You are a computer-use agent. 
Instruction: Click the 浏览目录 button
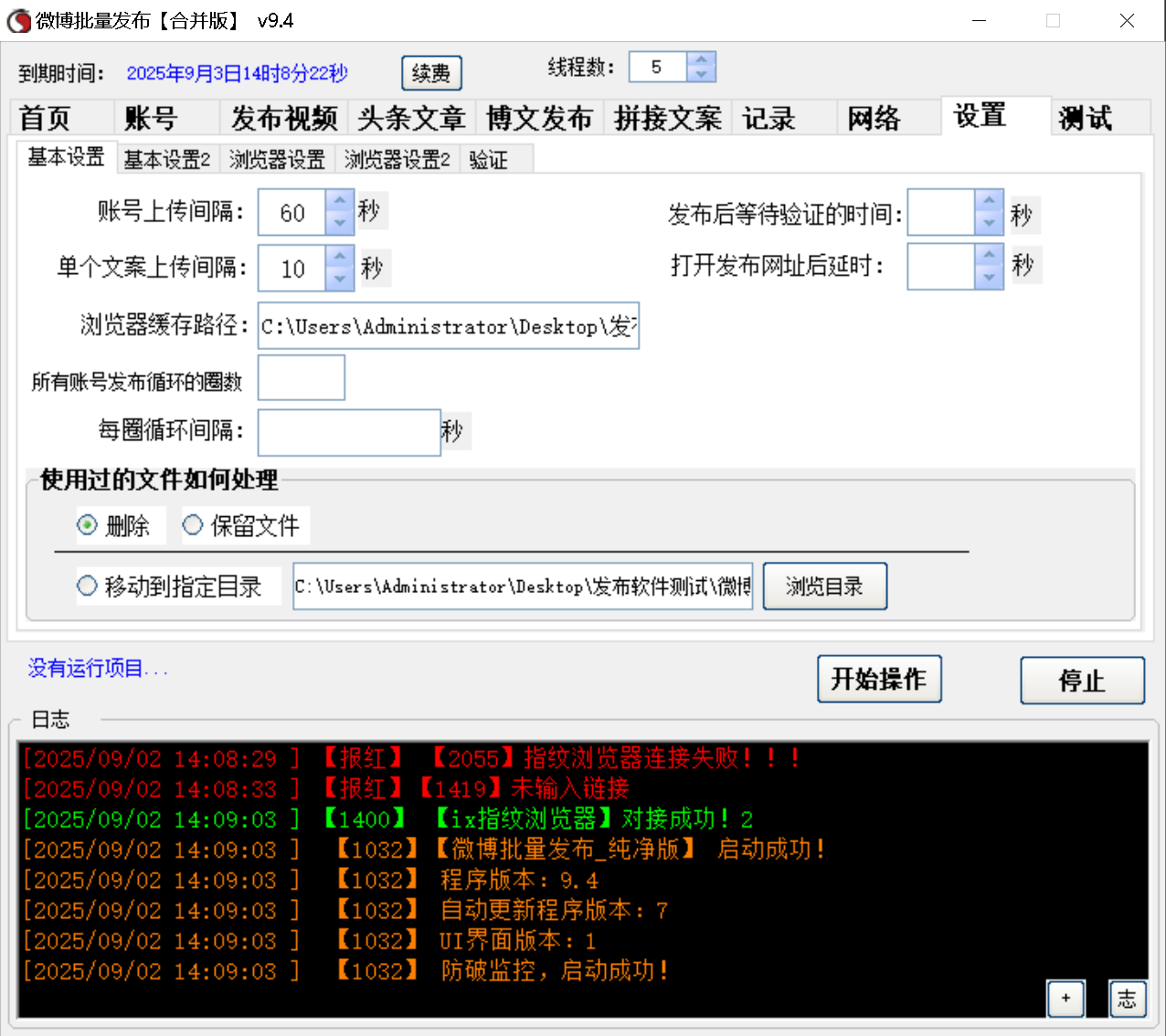(823, 586)
